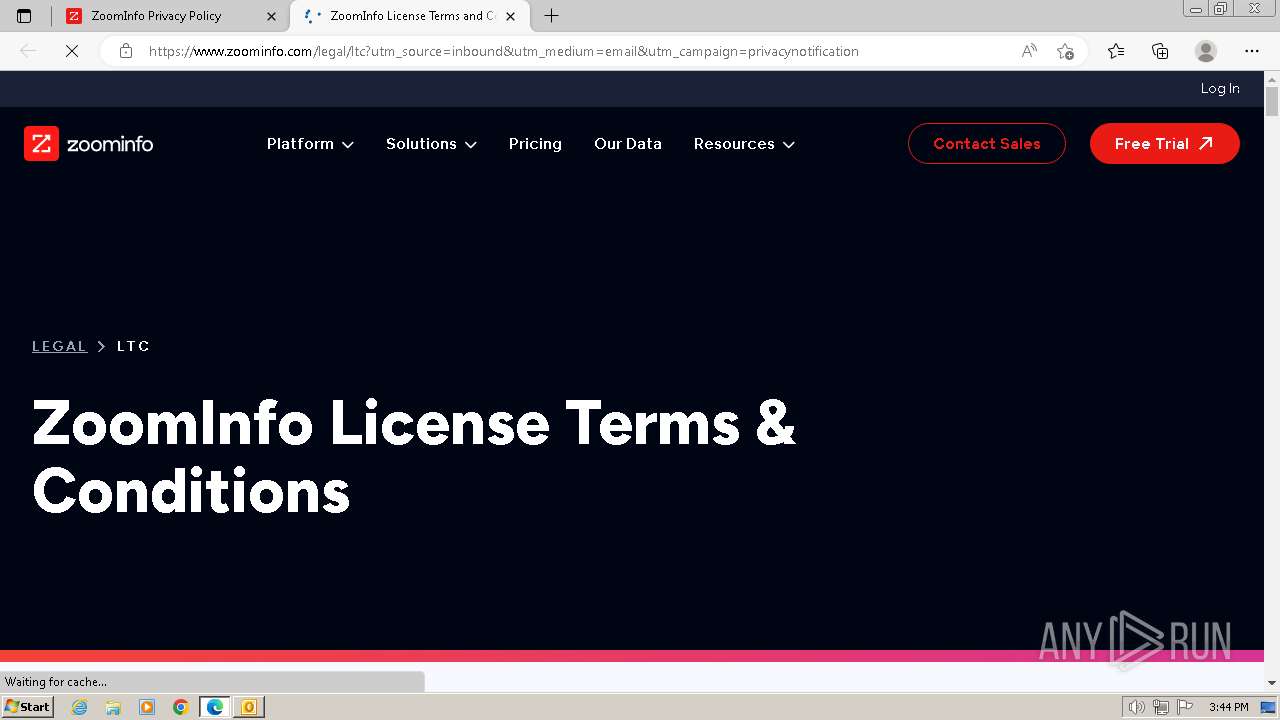The image size is (1280, 720).
Task: Click the scrollbar down arrow
Action: [x=1272, y=683]
